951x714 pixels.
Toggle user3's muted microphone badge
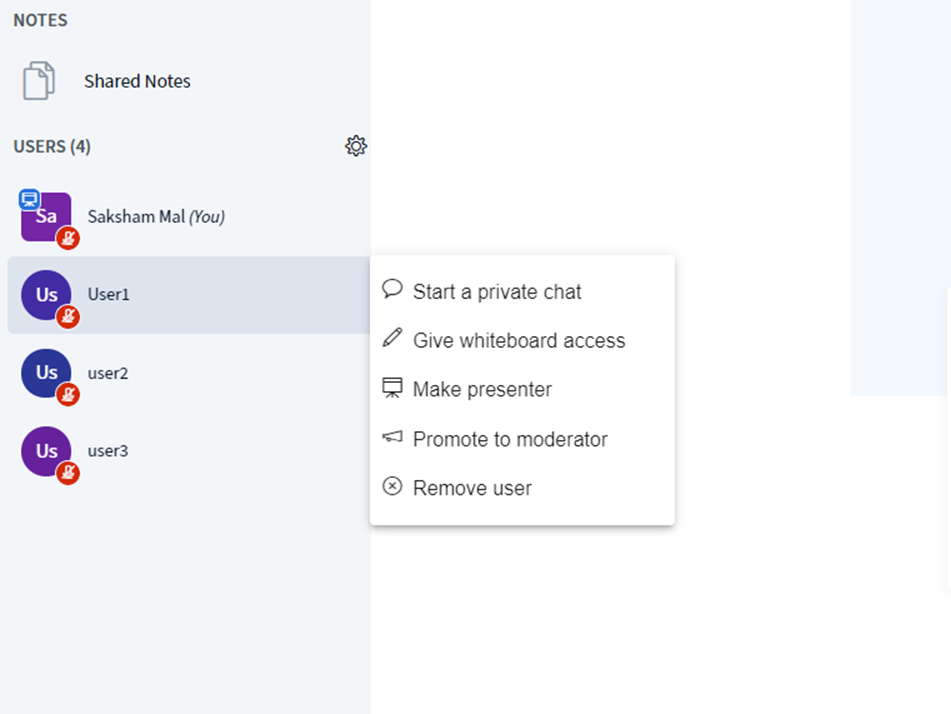(x=67, y=473)
